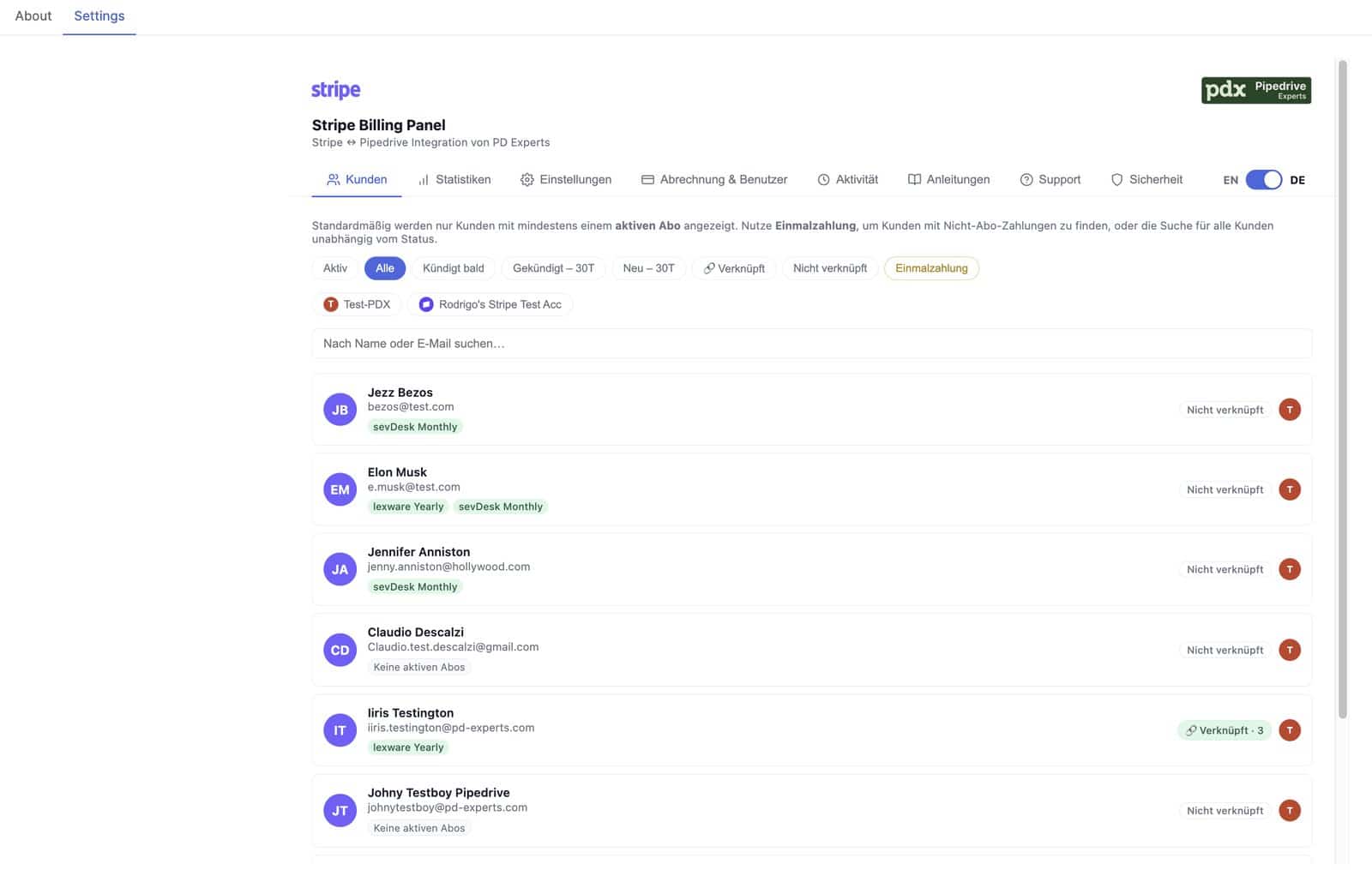Image resolution: width=1372 pixels, height=870 pixels.
Task: Click Nicht verknüpft badge for Elon Musk
Action: tap(1225, 489)
